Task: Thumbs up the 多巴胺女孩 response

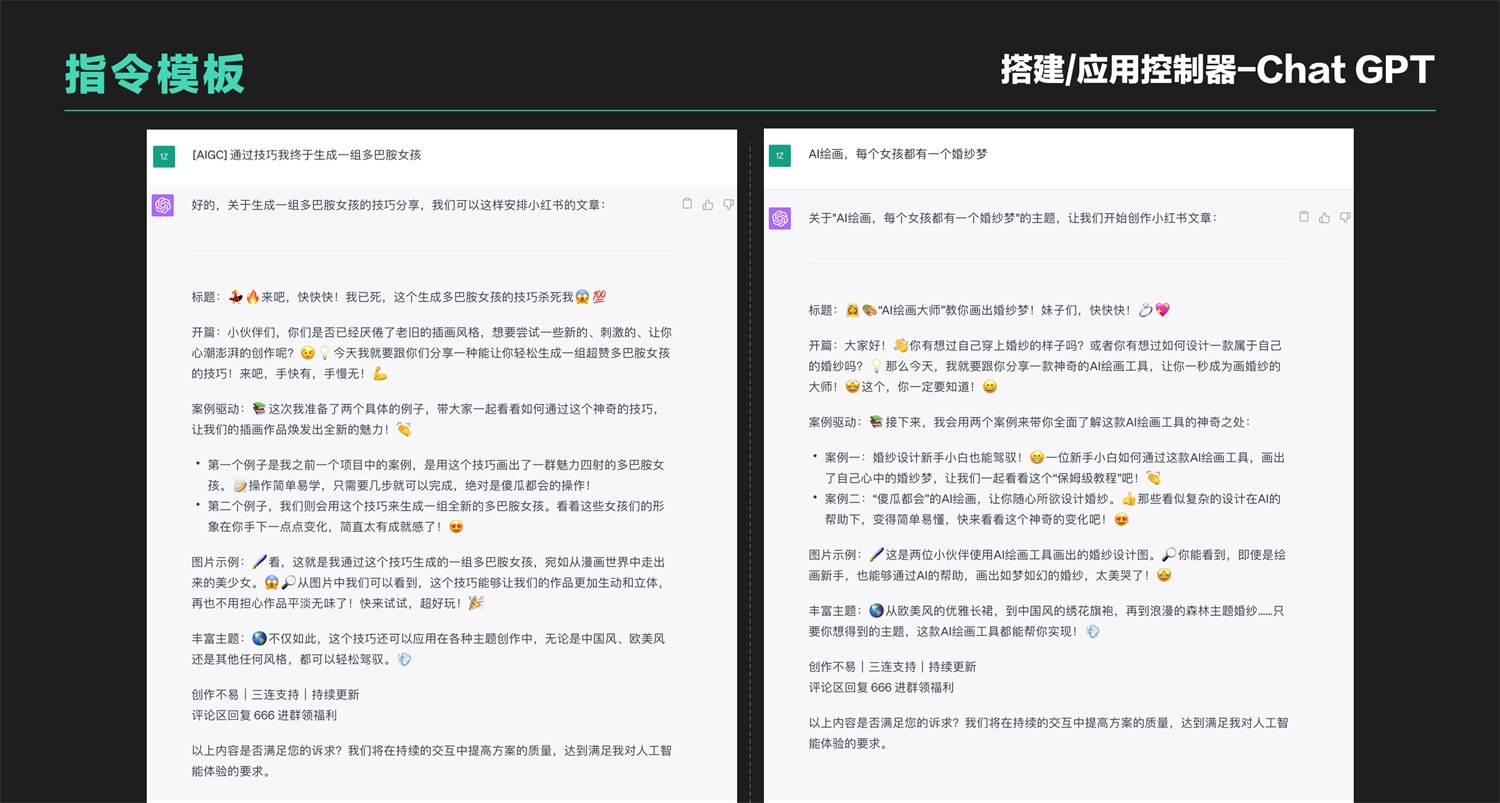Action: pos(708,204)
